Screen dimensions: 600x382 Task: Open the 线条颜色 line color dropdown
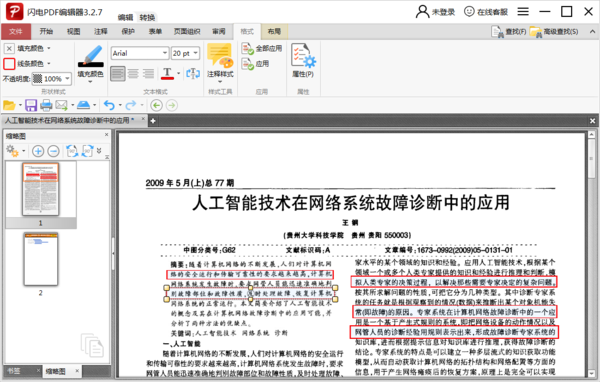(x=49, y=63)
